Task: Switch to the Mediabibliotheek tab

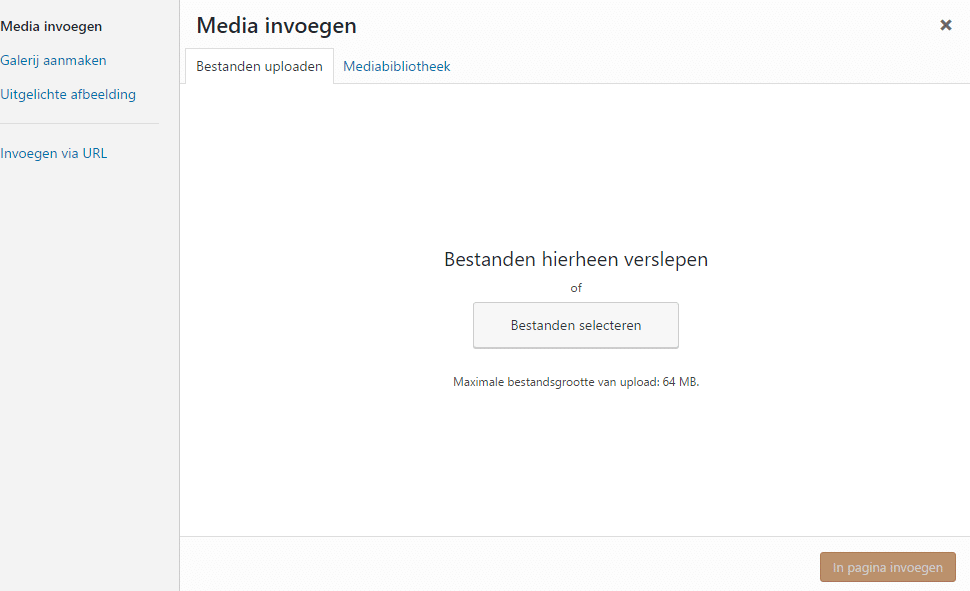Action: tap(397, 66)
